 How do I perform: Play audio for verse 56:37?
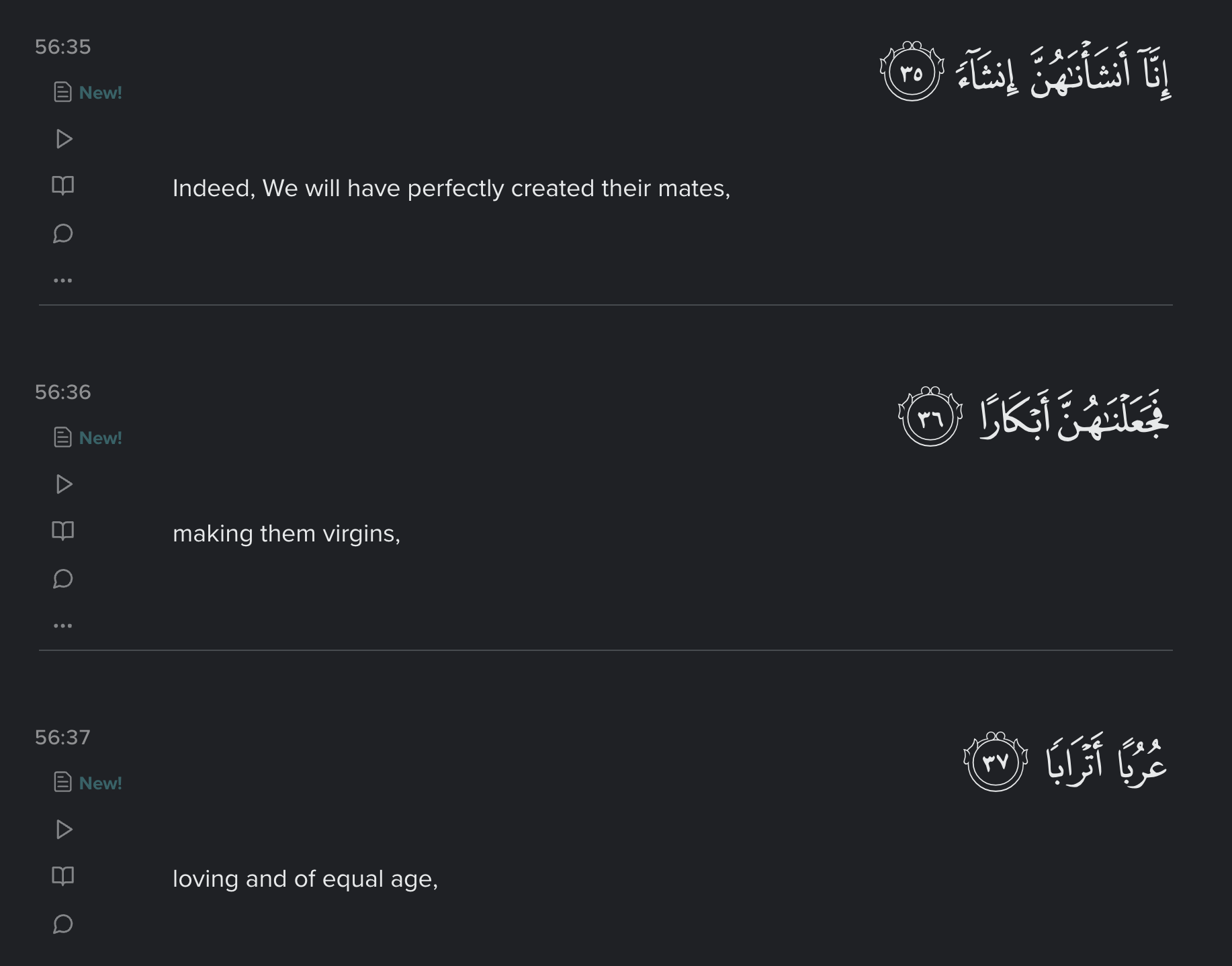tap(64, 830)
